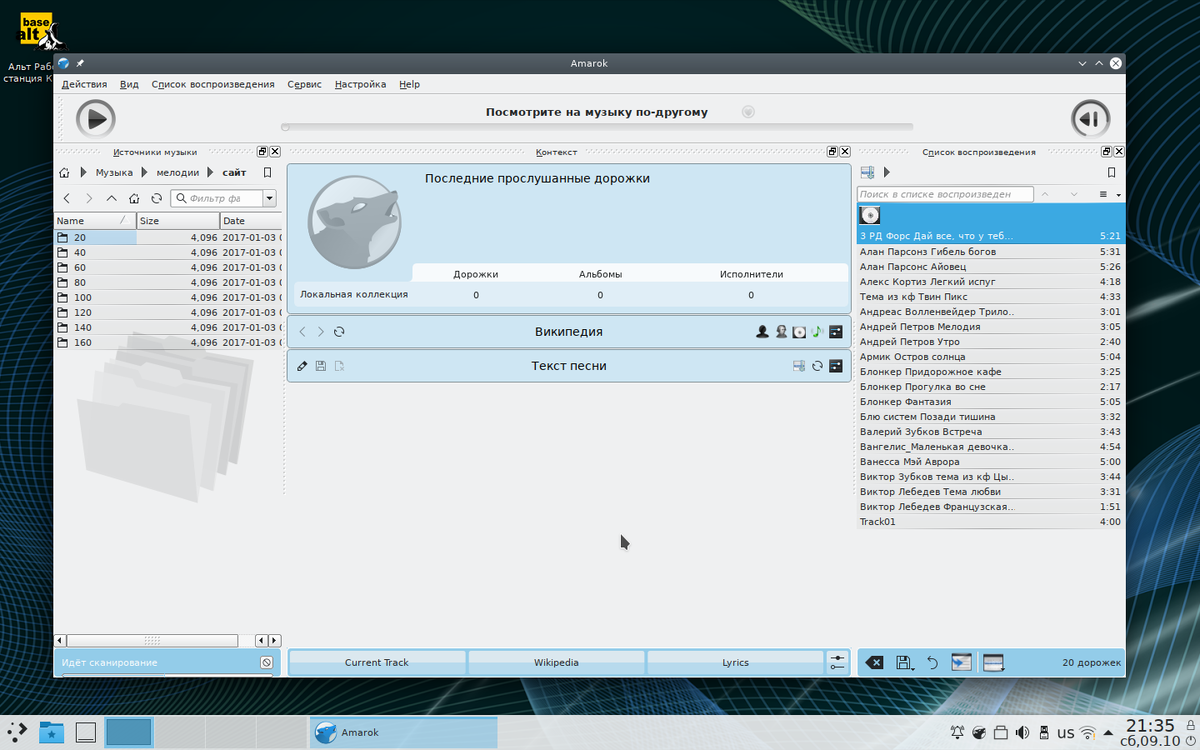Image resolution: width=1200 pixels, height=750 pixels.
Task: Reload lyrics in the lyrics applet
Action: tap(817, 366)
